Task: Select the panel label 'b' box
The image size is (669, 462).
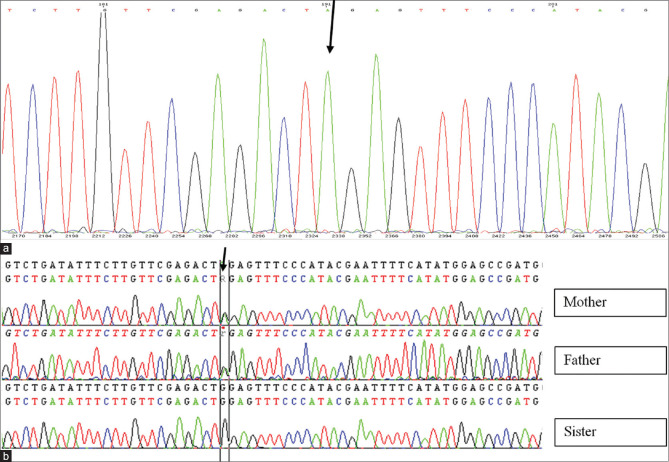Action: pos(7,456)
